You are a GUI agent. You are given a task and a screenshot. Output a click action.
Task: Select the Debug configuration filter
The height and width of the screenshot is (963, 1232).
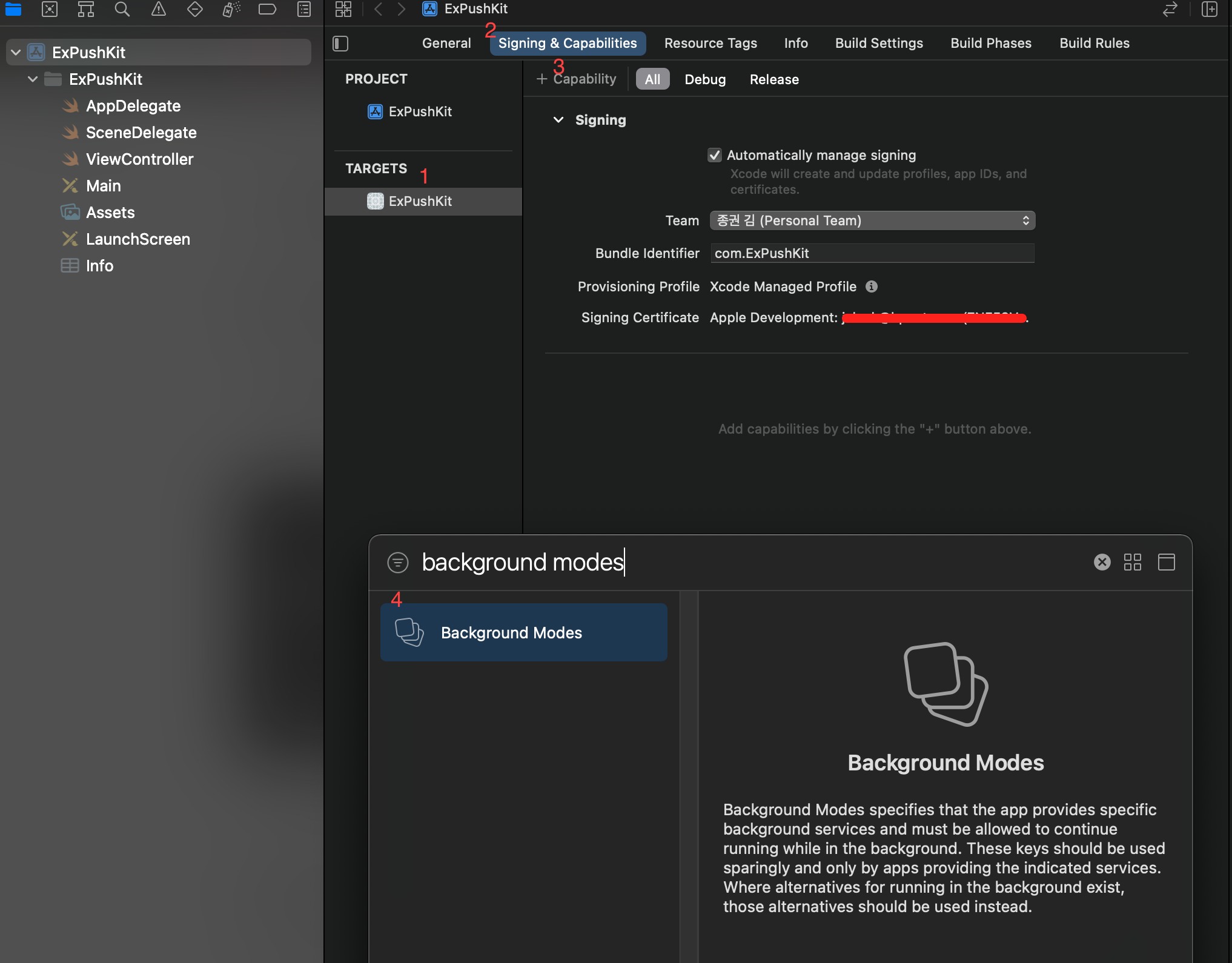coord(704,79)
